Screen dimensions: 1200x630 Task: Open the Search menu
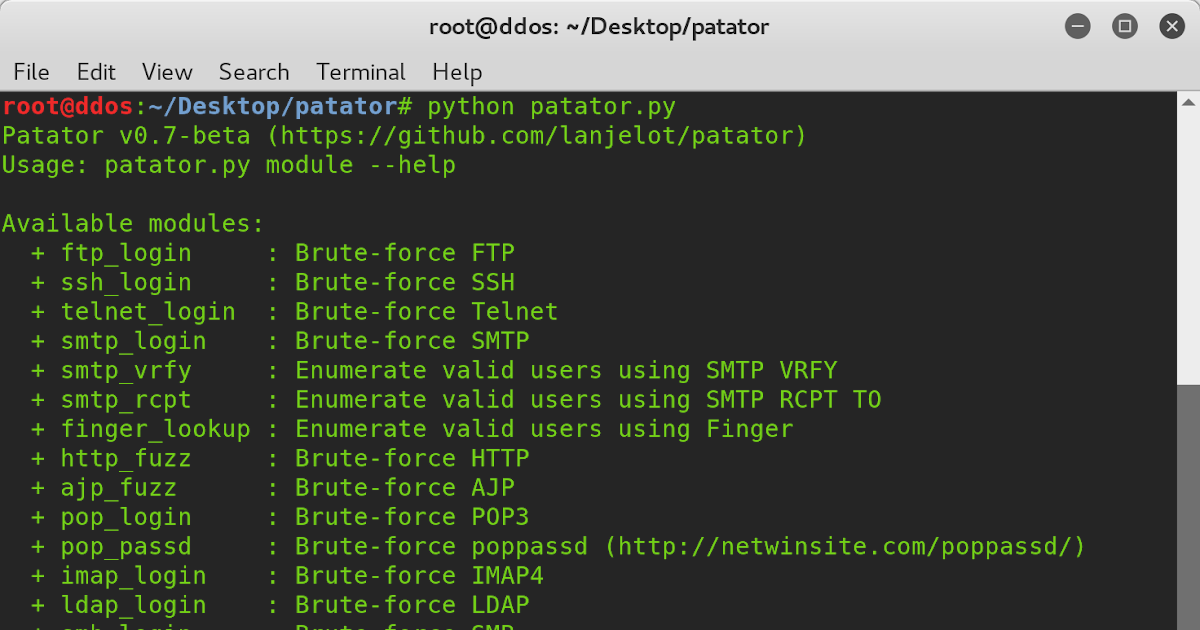point(254,72)
